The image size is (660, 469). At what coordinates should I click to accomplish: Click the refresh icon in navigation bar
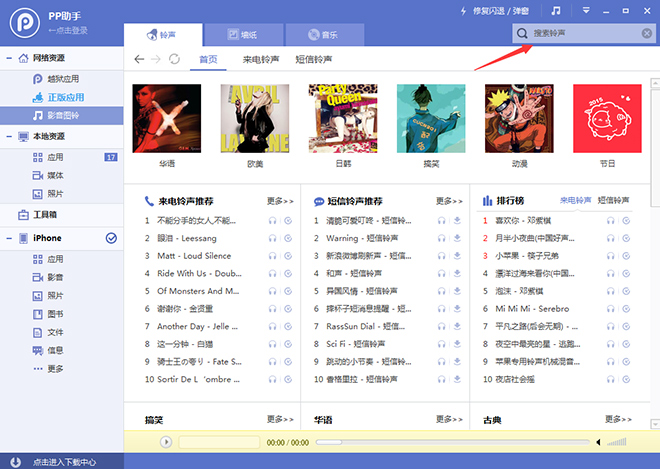[x=175, y=60]
